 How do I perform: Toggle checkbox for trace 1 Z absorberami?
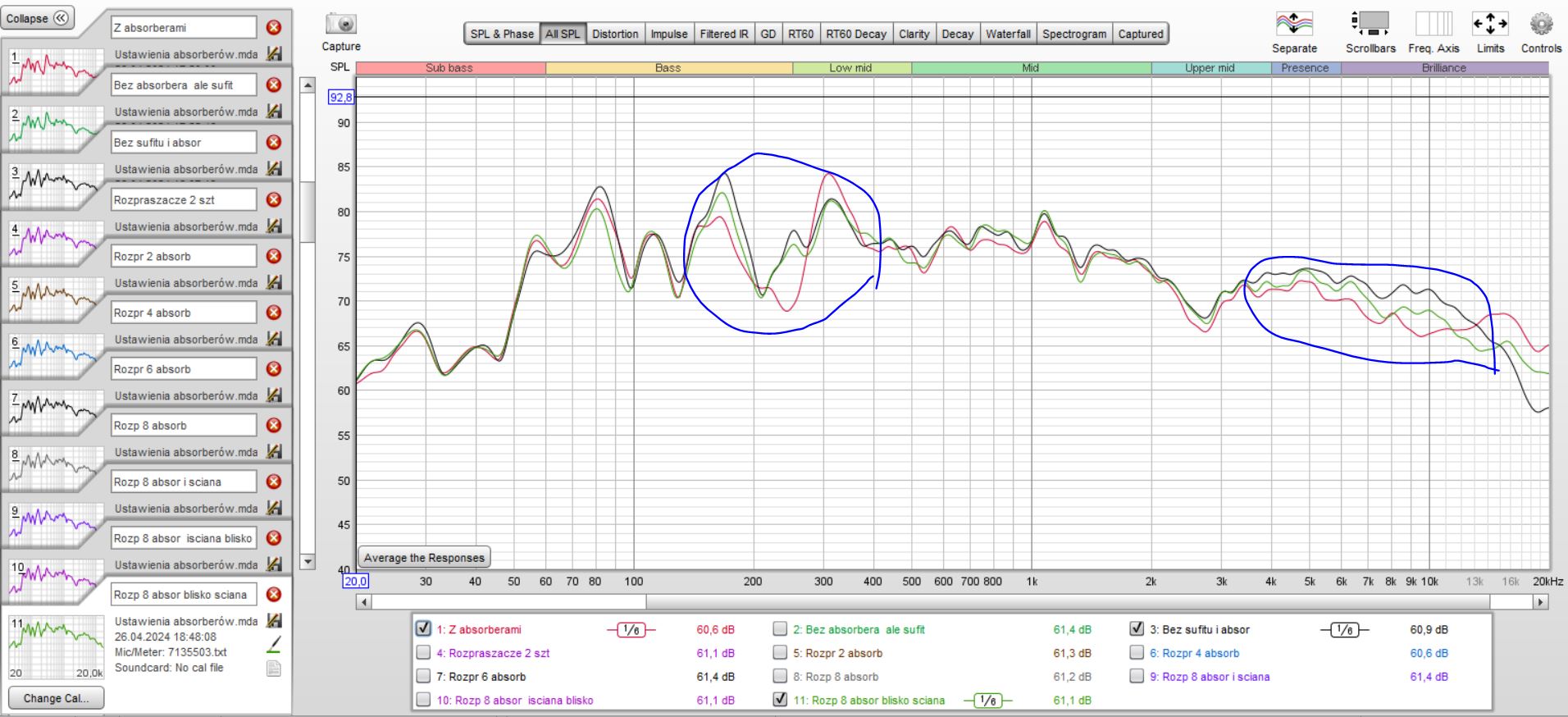[423, 628]
